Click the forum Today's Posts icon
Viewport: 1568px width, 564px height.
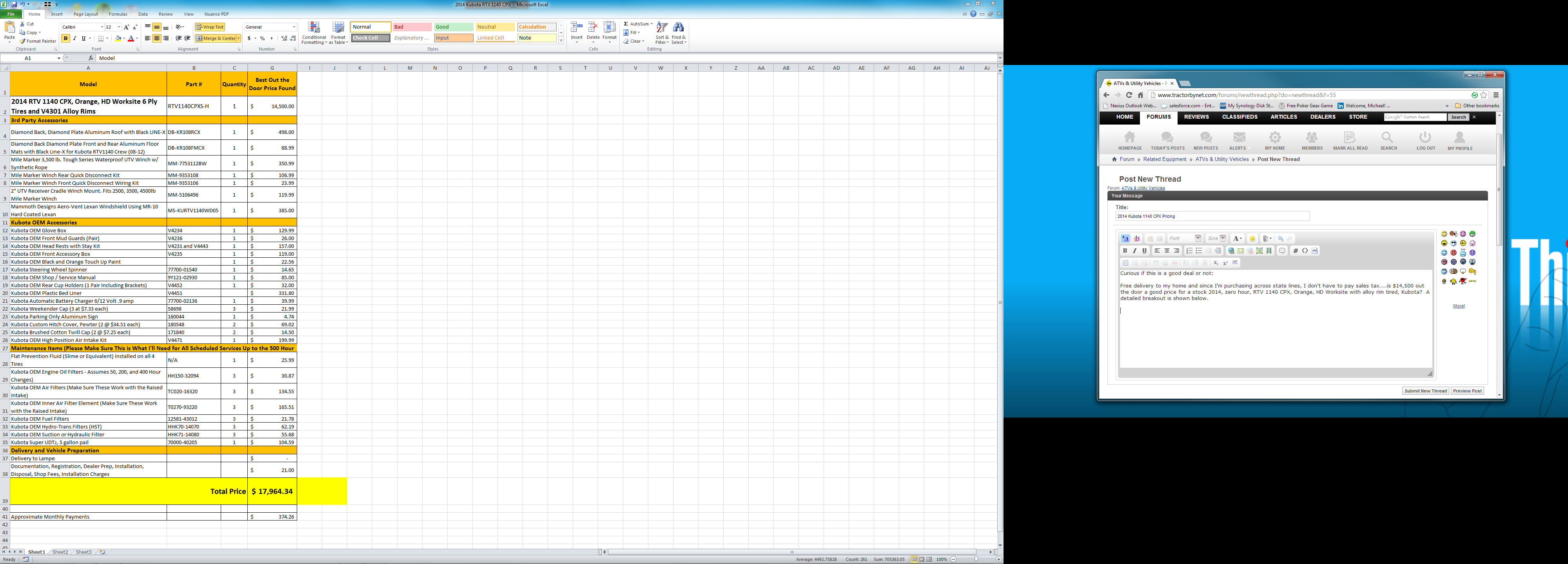(x=1167, y=137)
